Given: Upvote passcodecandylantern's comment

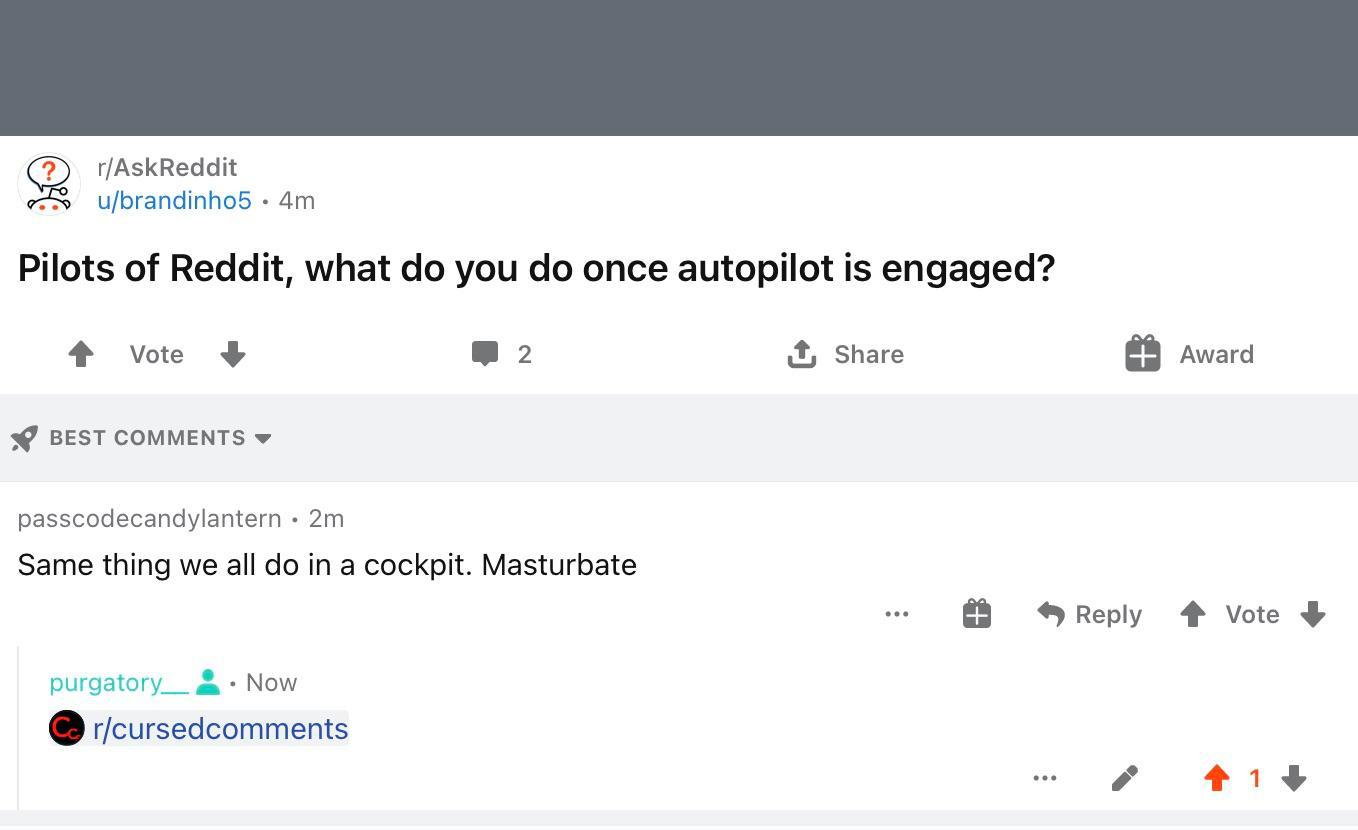Looking at the screenshot, I should tap(1192, 614).
